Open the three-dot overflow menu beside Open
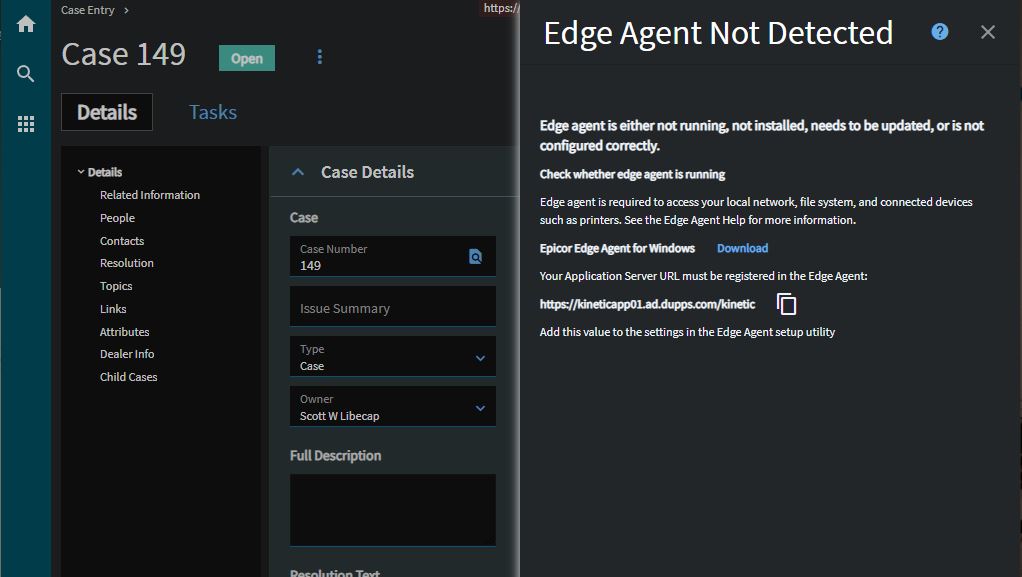The image size is (1022, 577). (x=319, y=57)
